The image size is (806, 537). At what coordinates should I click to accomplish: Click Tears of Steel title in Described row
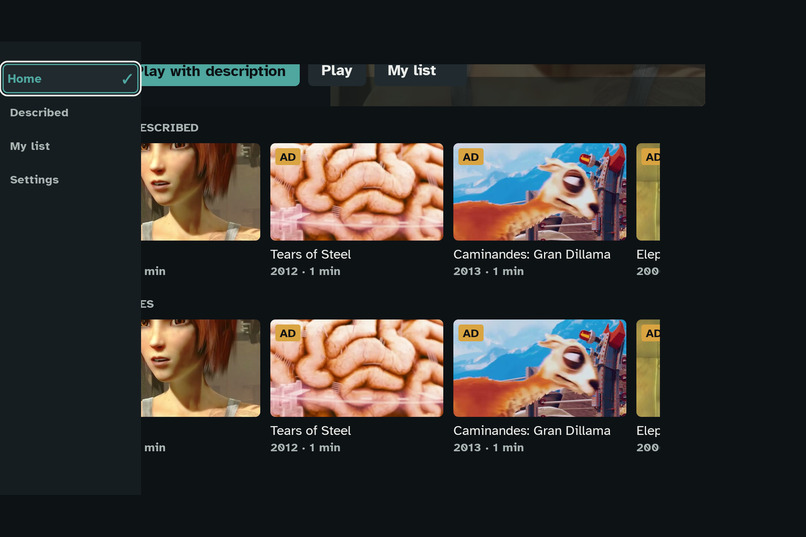[x=310, y=254]
